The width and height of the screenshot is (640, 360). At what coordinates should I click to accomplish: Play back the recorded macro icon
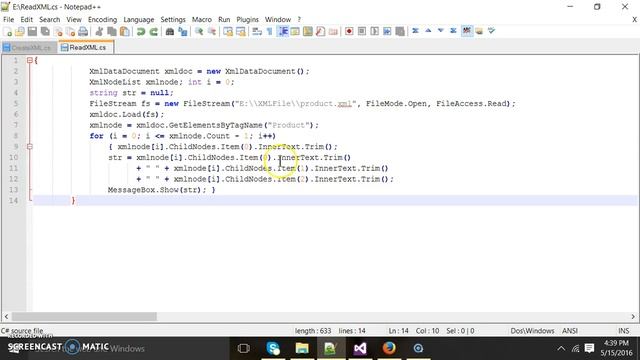coord(374,31)
